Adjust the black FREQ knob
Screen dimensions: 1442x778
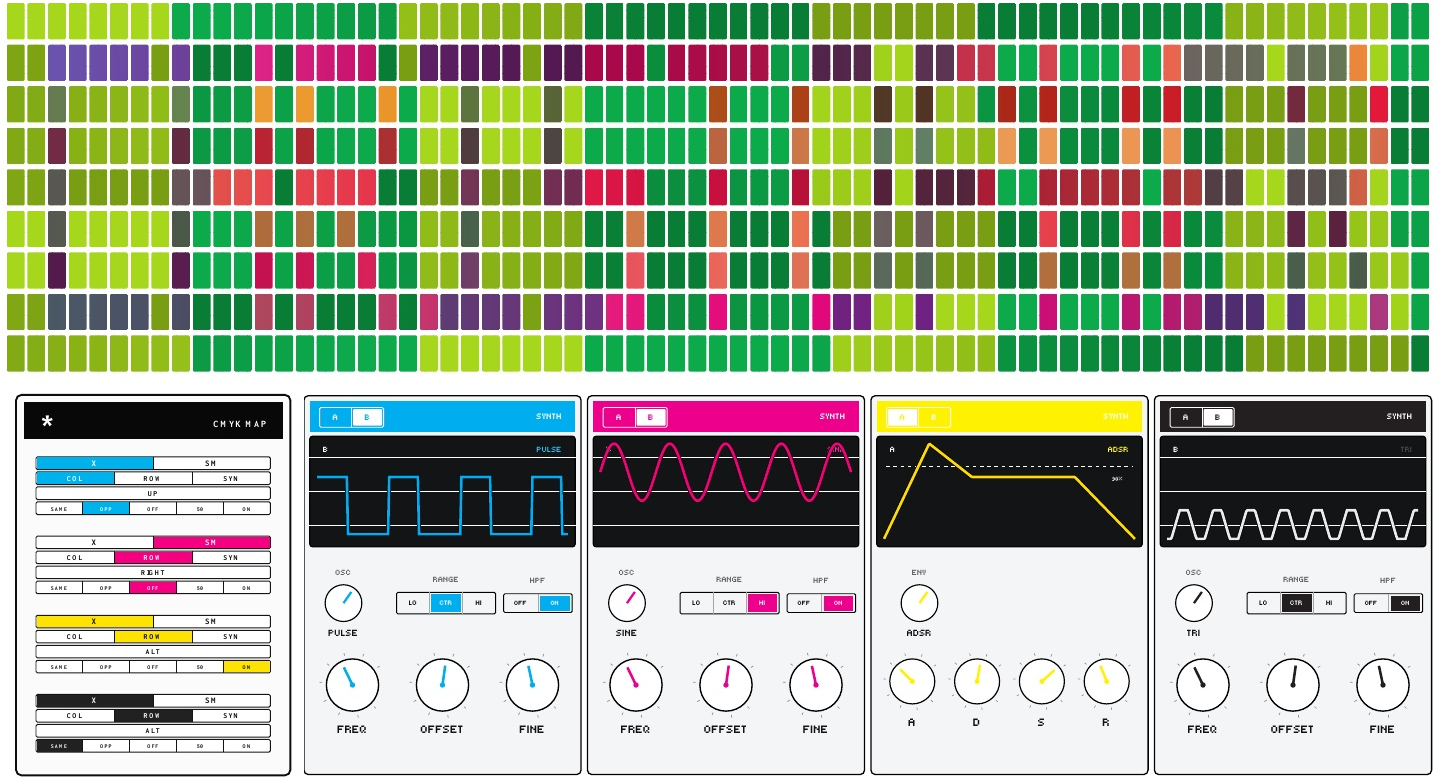[1203, 685]
